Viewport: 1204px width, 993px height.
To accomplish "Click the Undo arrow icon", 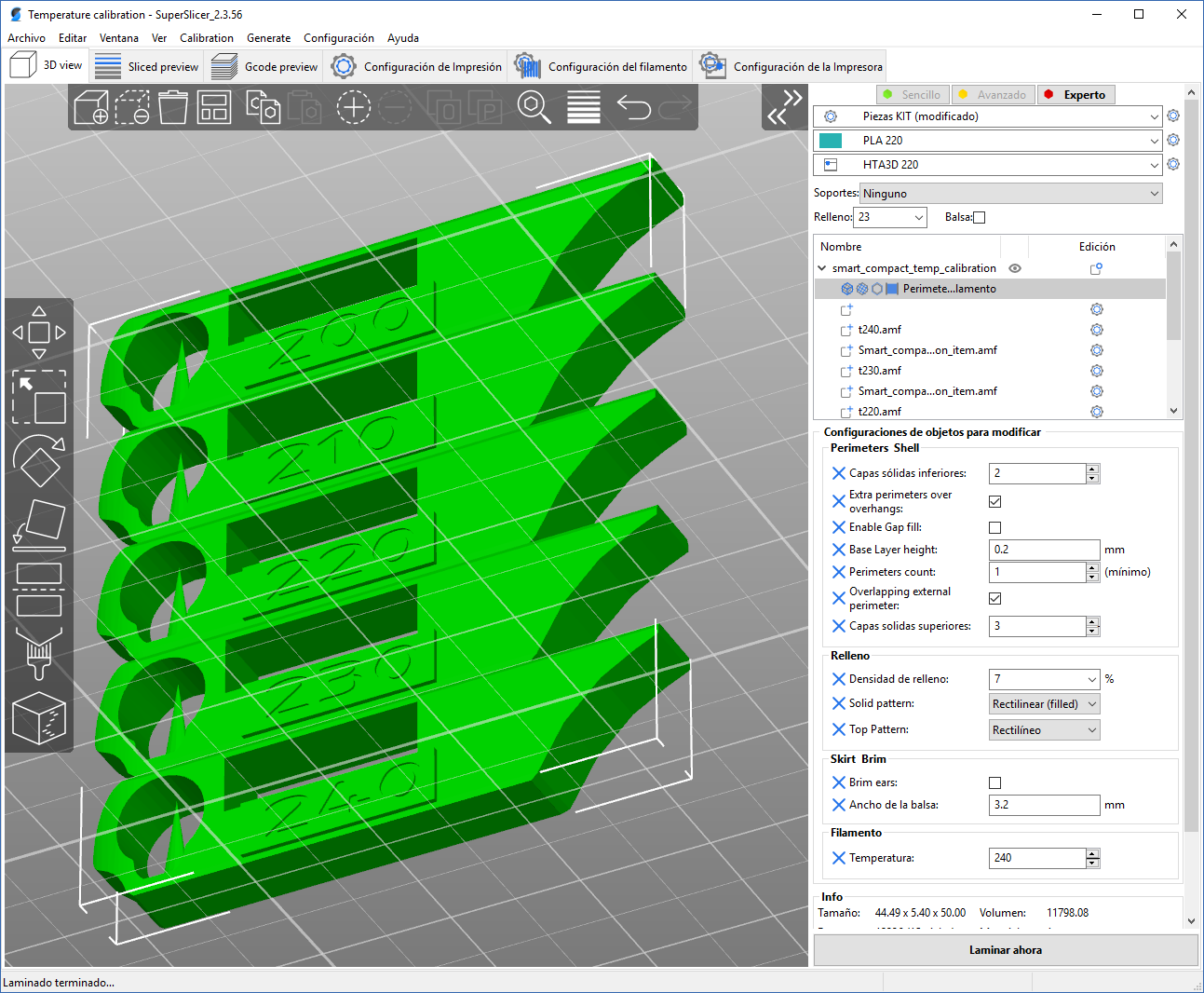I will point(634,108).
